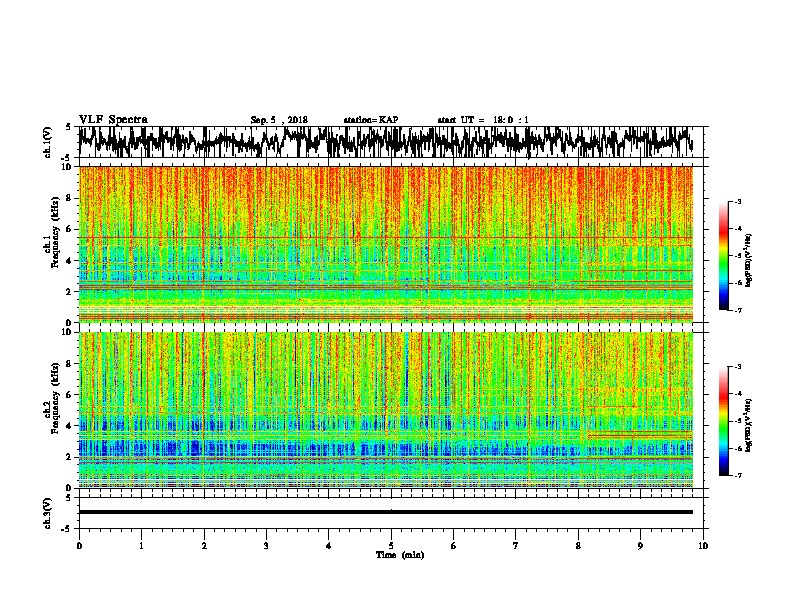Click the date "Sep. 5, 2018" in header
This screenshot has height=612, width=792.
pyautogui.click(x=279, y=120)
